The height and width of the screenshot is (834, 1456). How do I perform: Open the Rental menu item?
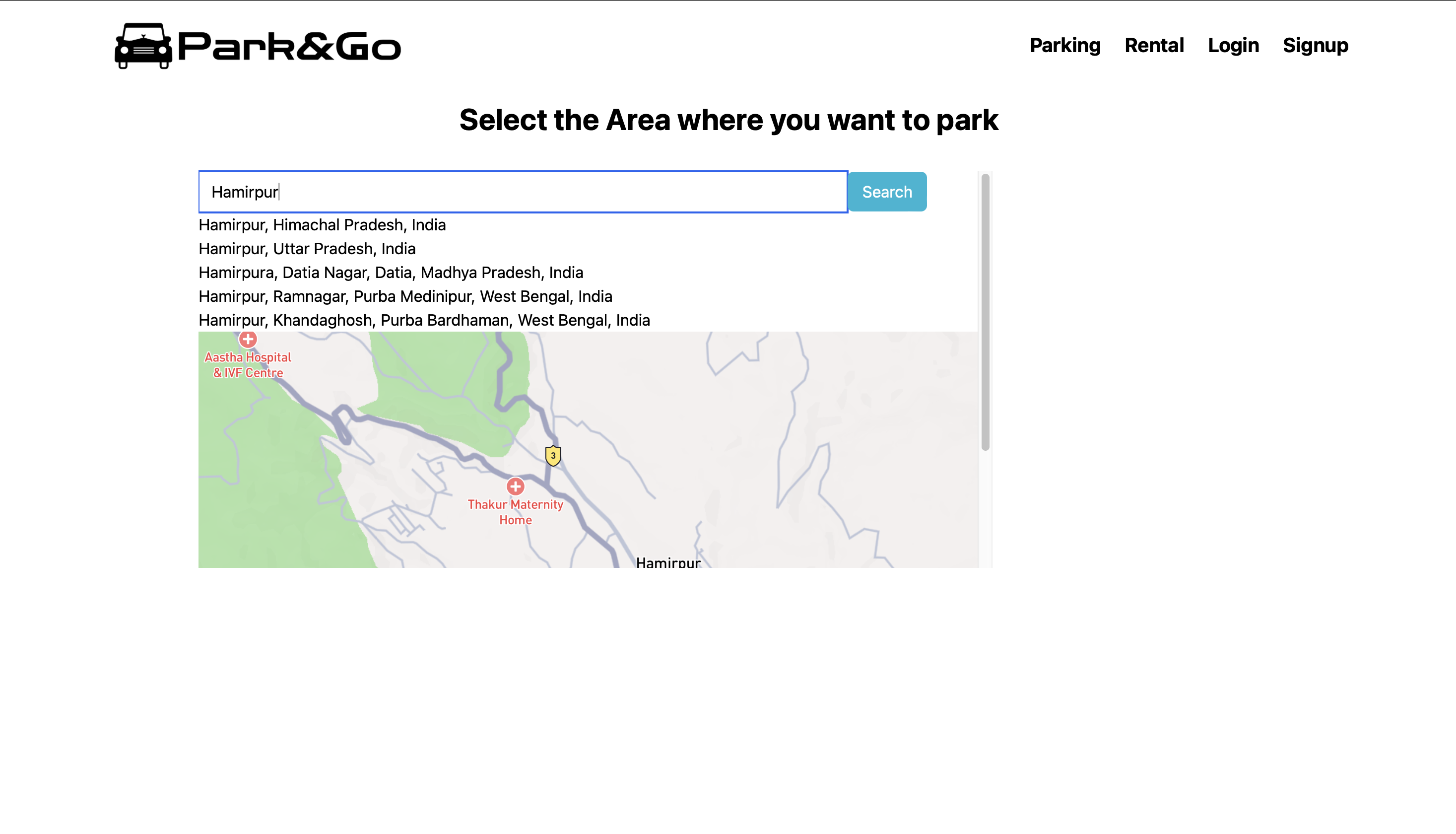(1154, 46)
